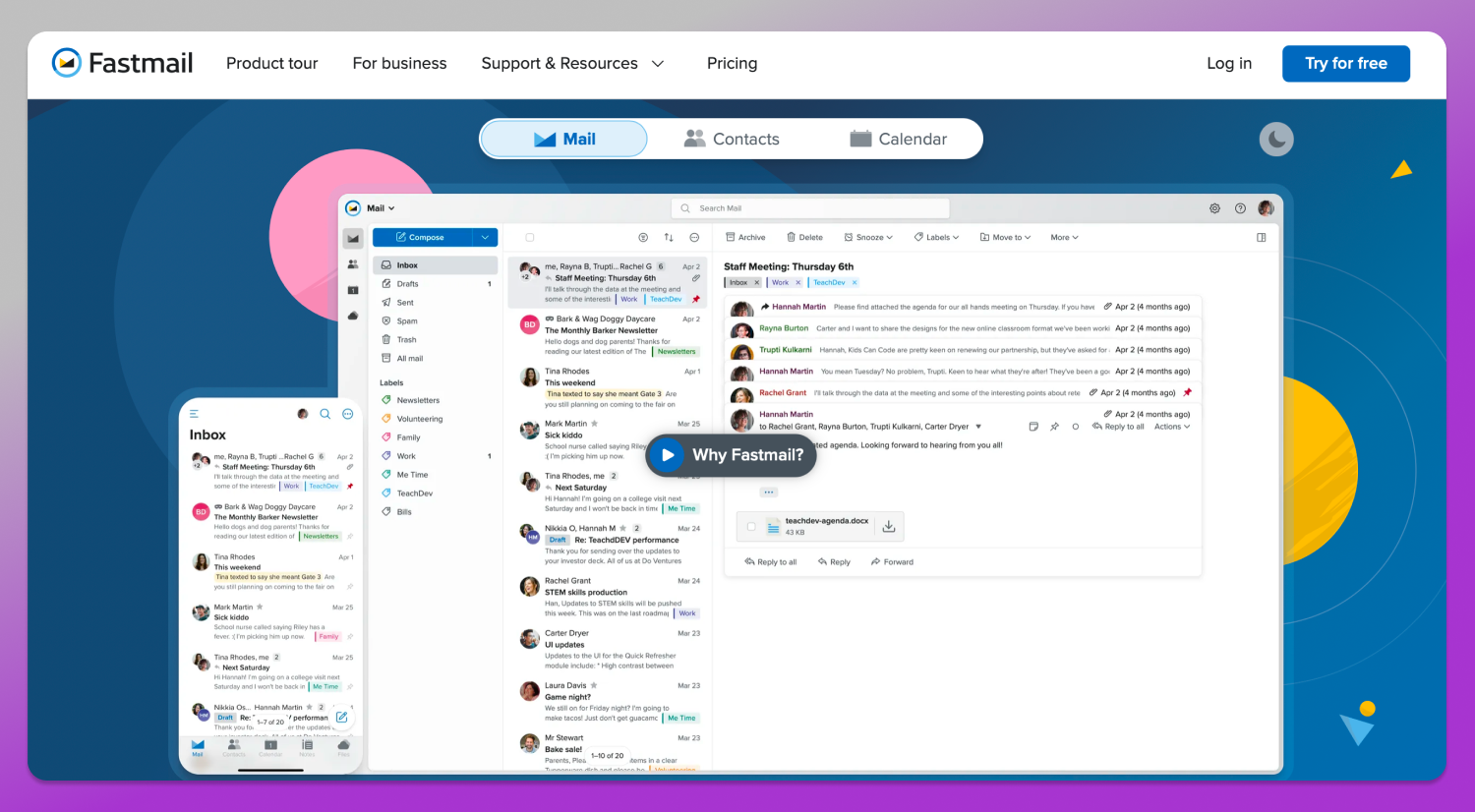Click the Try for free button
This screenshot has width=1475, height=812.
[1346, 64]
